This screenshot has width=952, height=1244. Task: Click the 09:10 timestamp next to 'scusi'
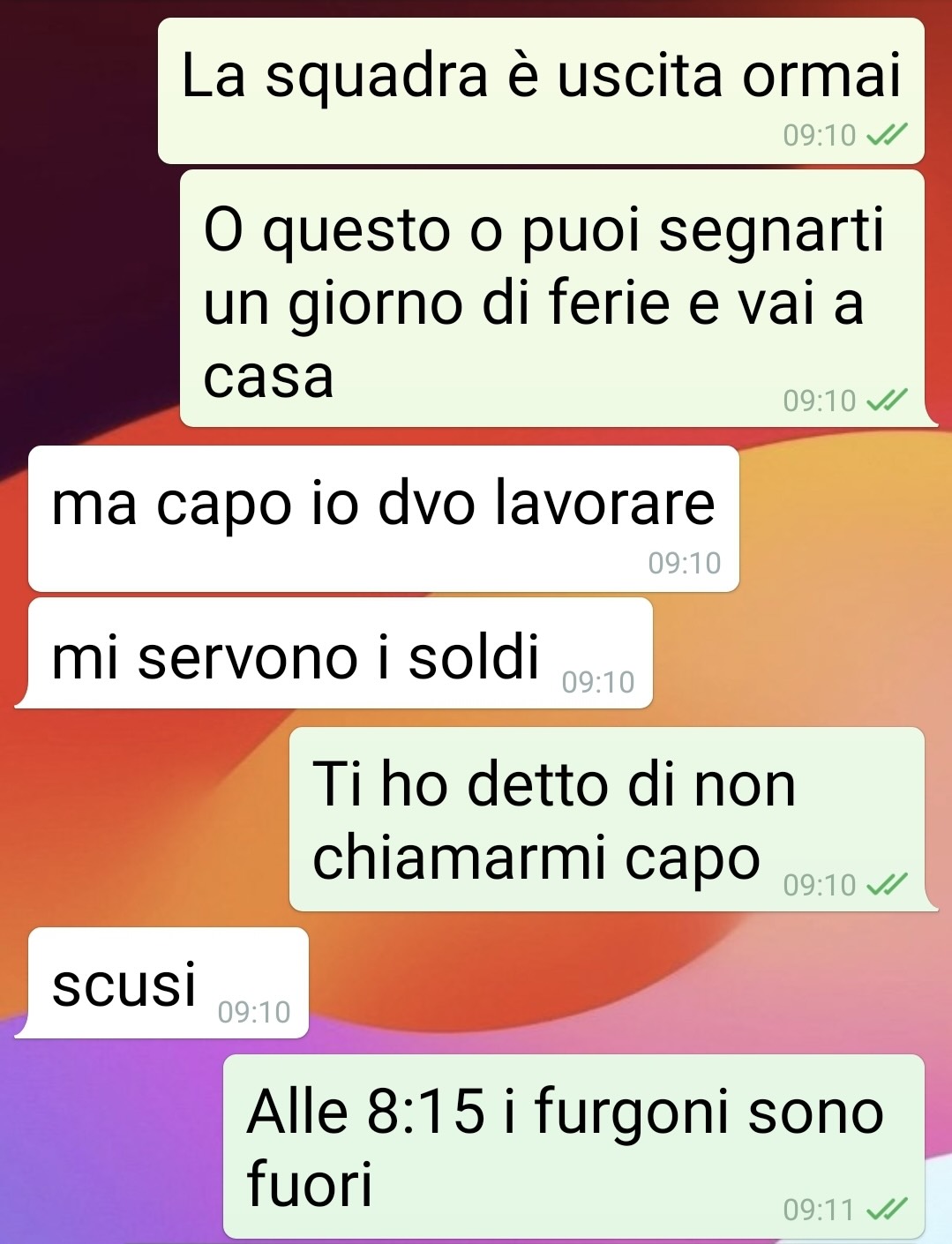254,1012
